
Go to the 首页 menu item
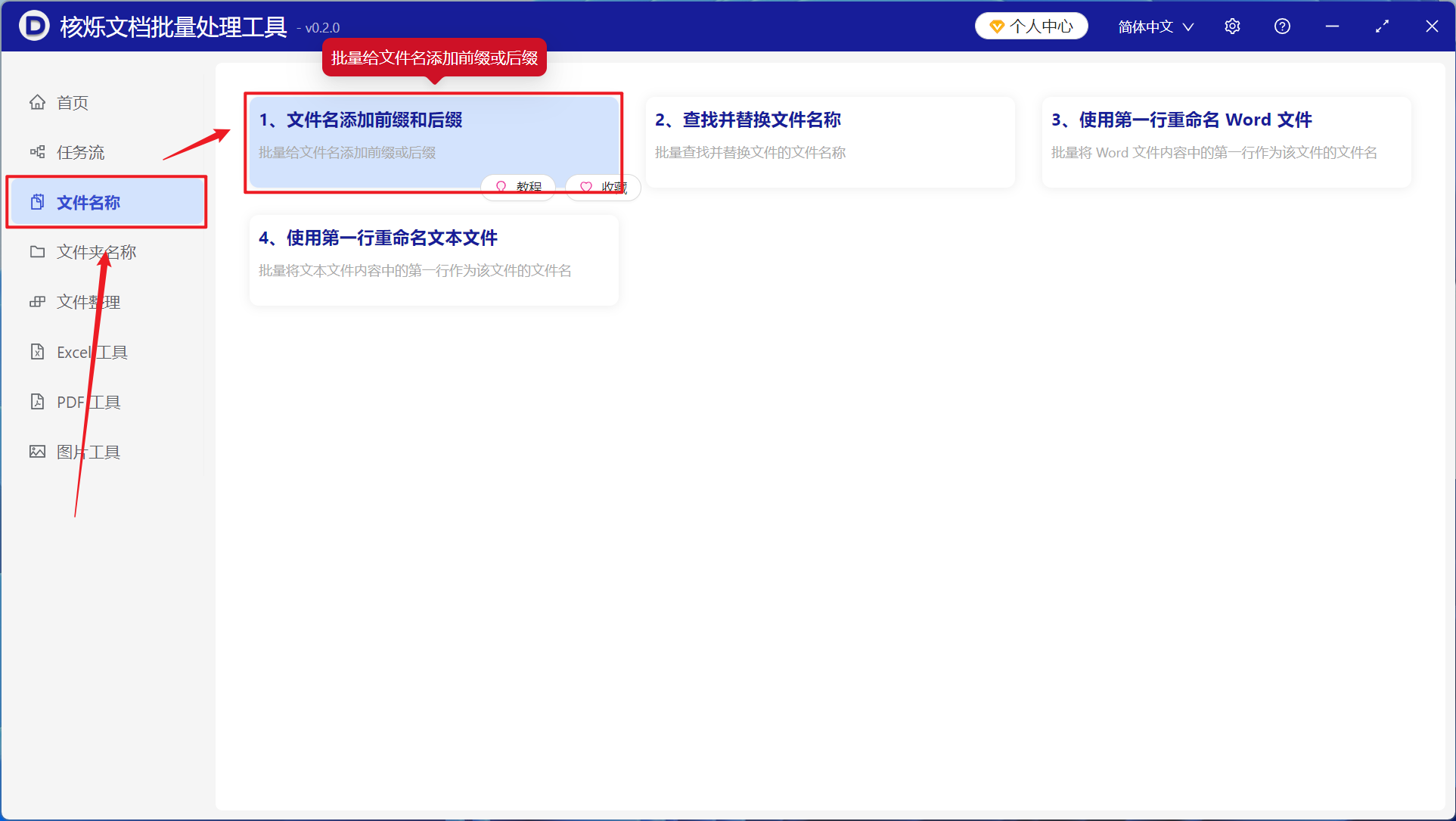tap(107, 102)
